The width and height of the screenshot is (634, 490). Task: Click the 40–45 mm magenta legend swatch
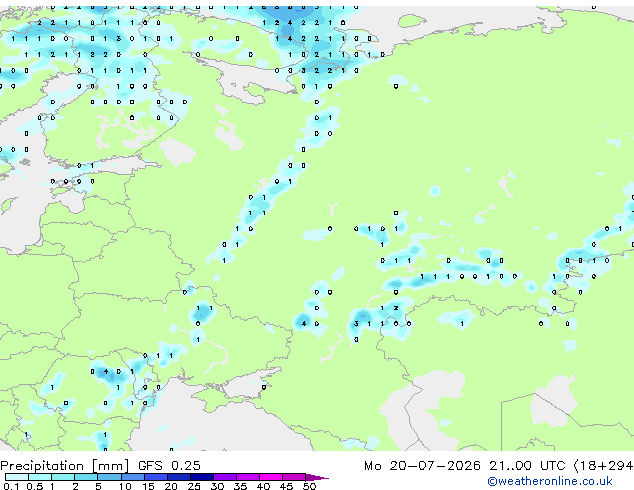(x=271, y=477)
